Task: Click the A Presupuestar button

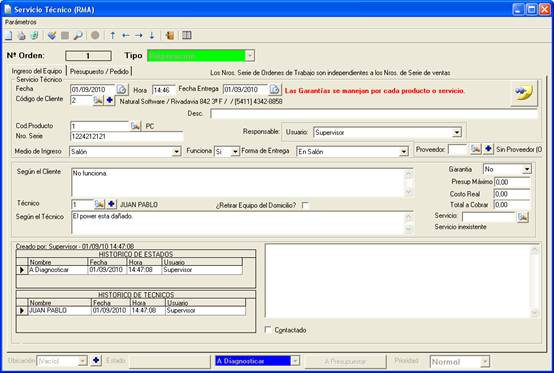Action: (345, 361)
